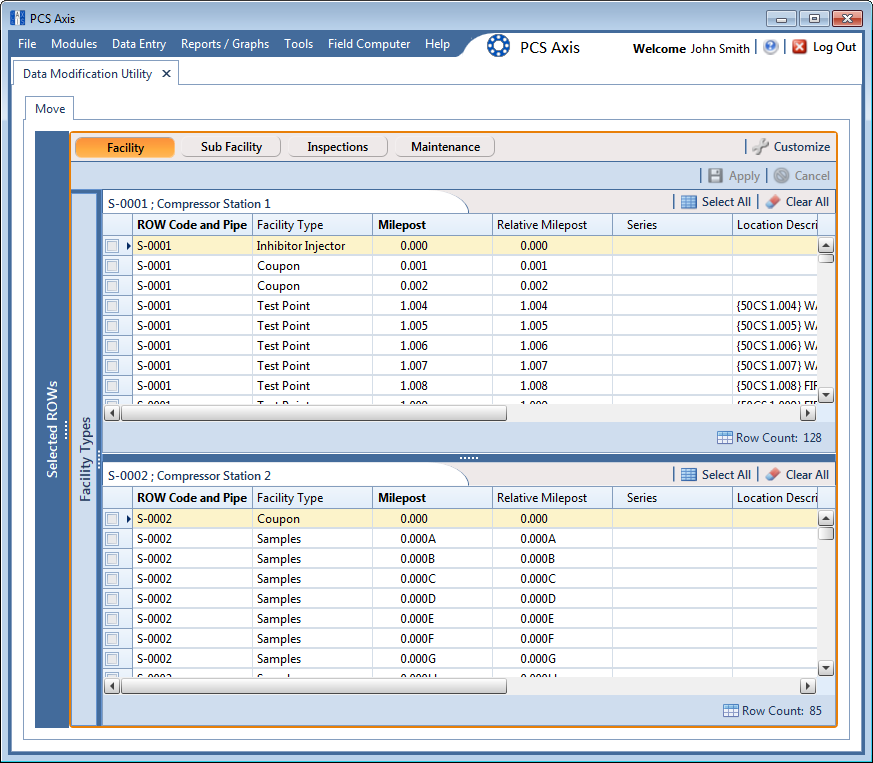Screen dimensions: 873x763
Task: Check the S-0001 Coupon 0.001 row checkbox
Action: (x=112, y=266)
